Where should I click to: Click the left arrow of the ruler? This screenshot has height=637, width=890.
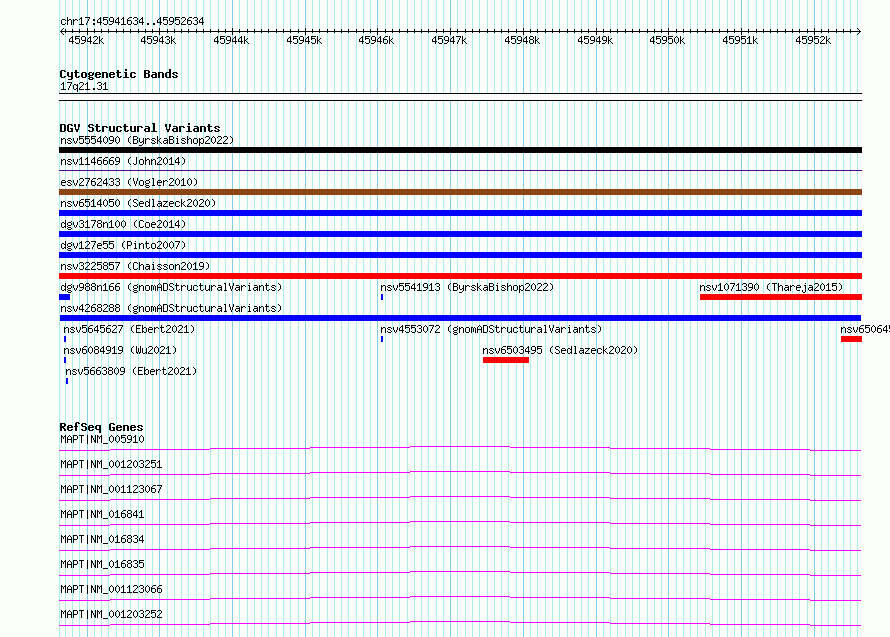click(x=61, y=31)
